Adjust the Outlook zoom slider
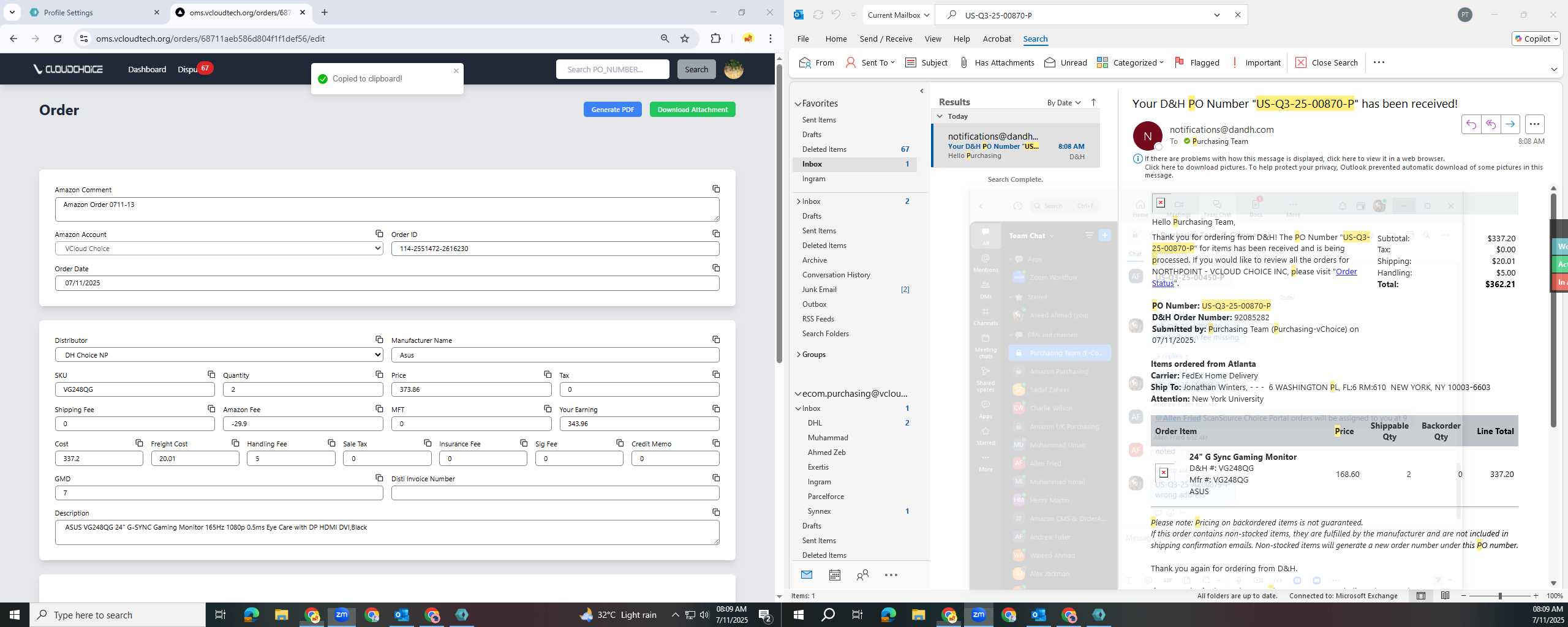The image size is (1568, 627). (1499, 596)
